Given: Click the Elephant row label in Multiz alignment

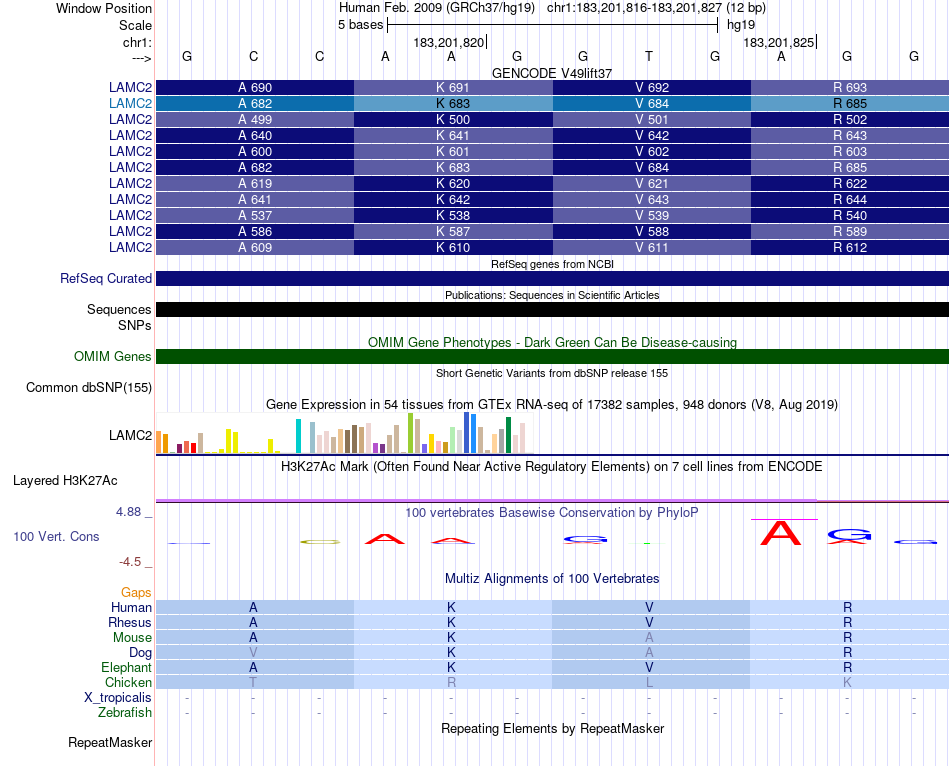Looking at the screenshot, I should tap(126, 667).
